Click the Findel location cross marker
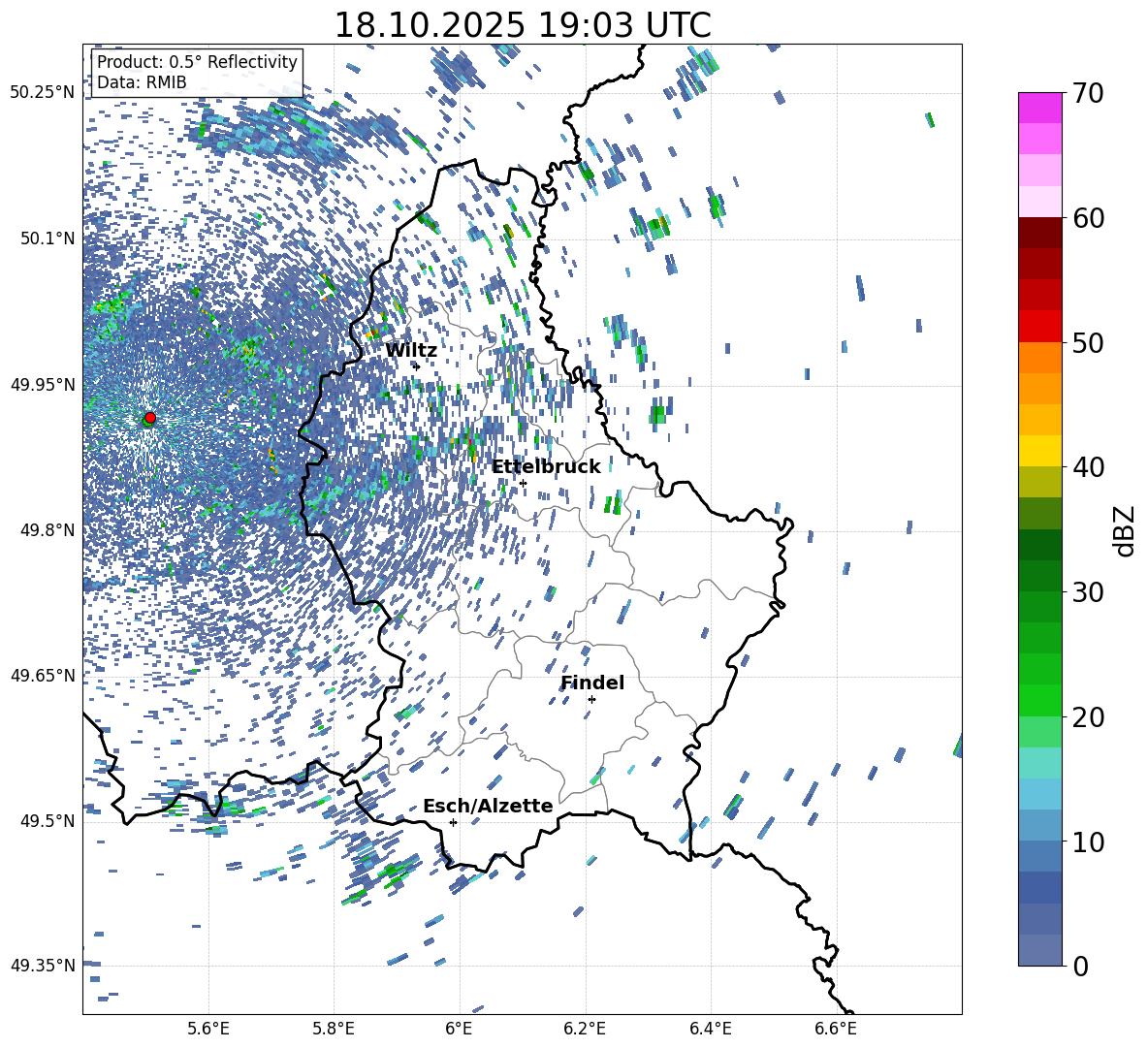Image resolution: width=1148 pixels, height=1048 pixels. 591,699
